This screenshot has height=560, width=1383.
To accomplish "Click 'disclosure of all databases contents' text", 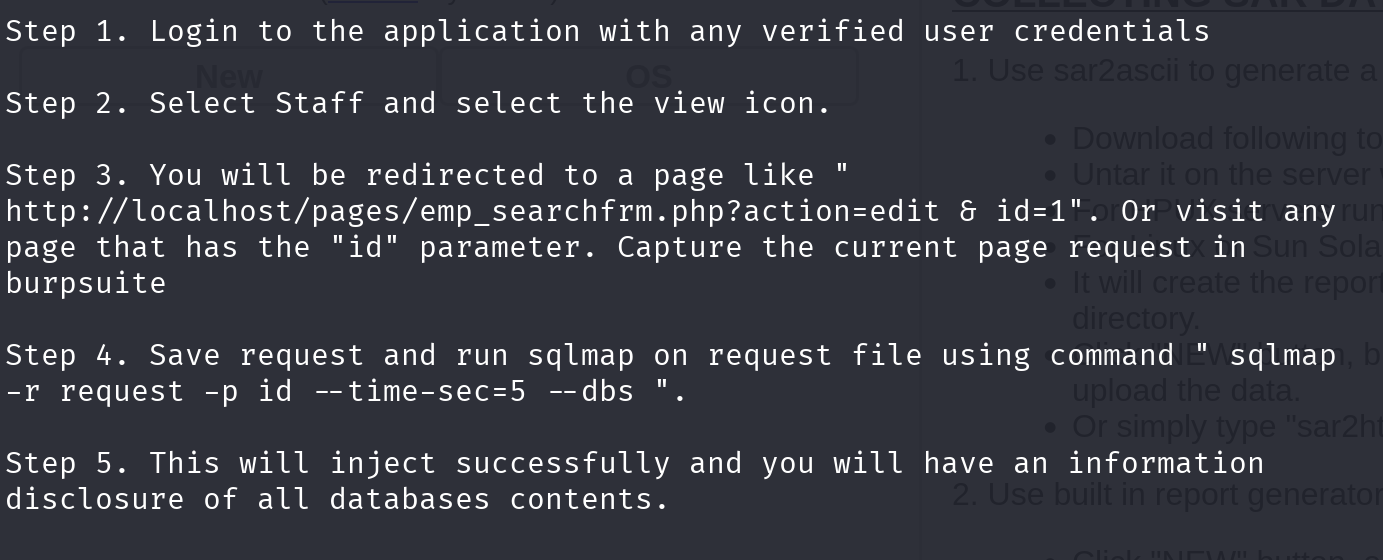I will coord(337,500).
